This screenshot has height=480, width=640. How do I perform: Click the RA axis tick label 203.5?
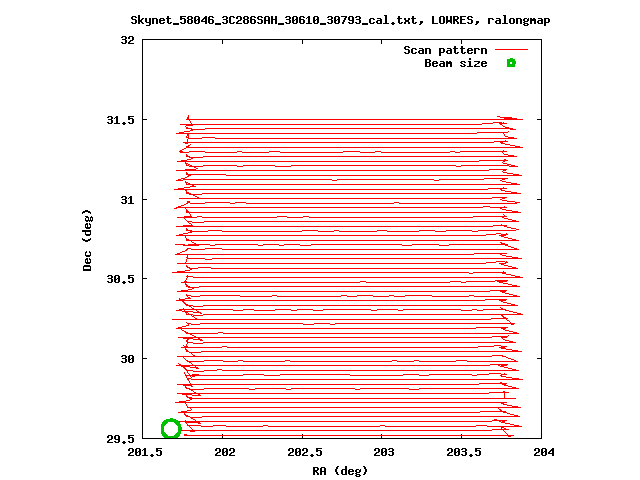pyautogui.click(x=464, y=452)
